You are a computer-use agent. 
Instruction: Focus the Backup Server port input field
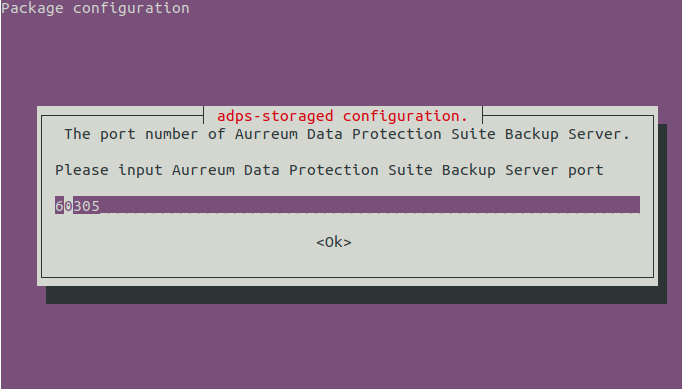(x=347, y=205)
